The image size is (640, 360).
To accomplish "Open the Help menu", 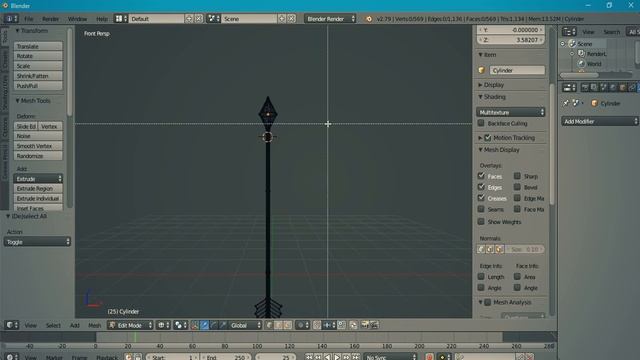I will click(102, 19).
